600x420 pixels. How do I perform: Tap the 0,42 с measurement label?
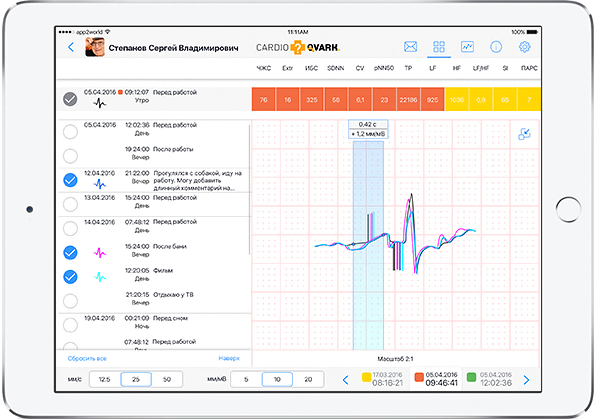click(x=368, y=124)
